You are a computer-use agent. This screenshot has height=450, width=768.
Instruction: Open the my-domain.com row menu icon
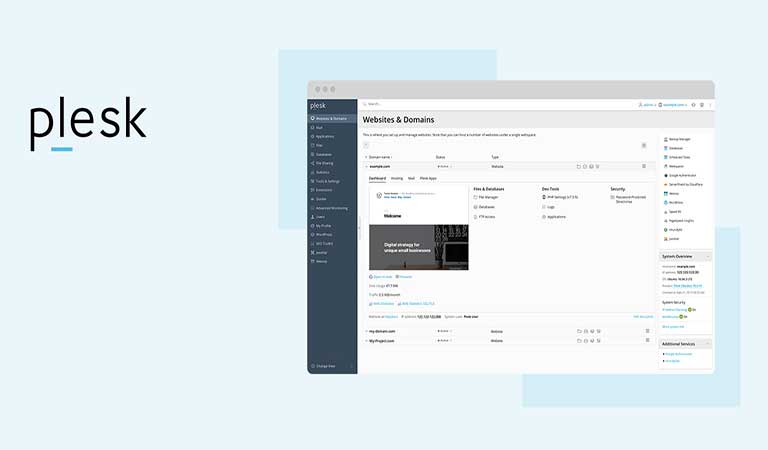[648, 332]
